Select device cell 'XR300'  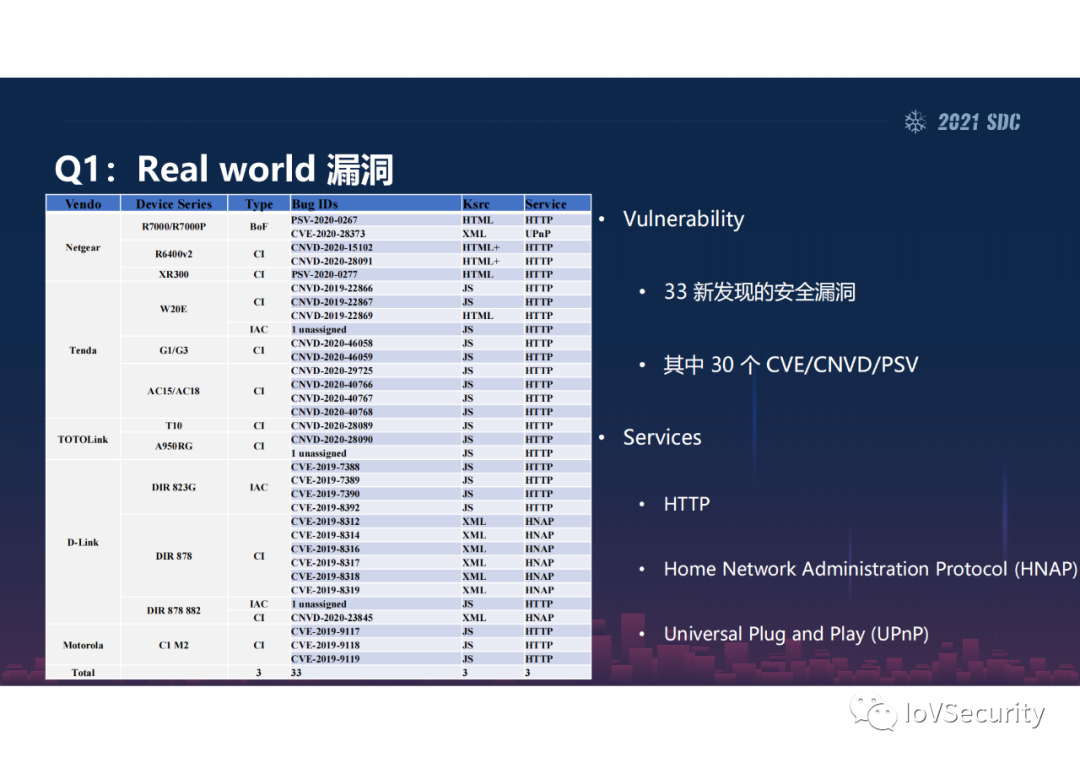(174, 274)
